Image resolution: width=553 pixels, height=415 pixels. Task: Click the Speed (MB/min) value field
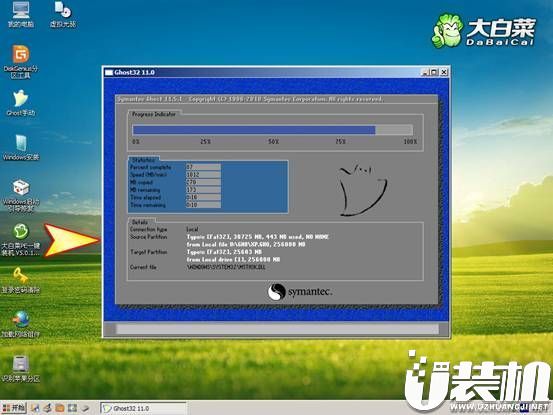coord(203,175)
